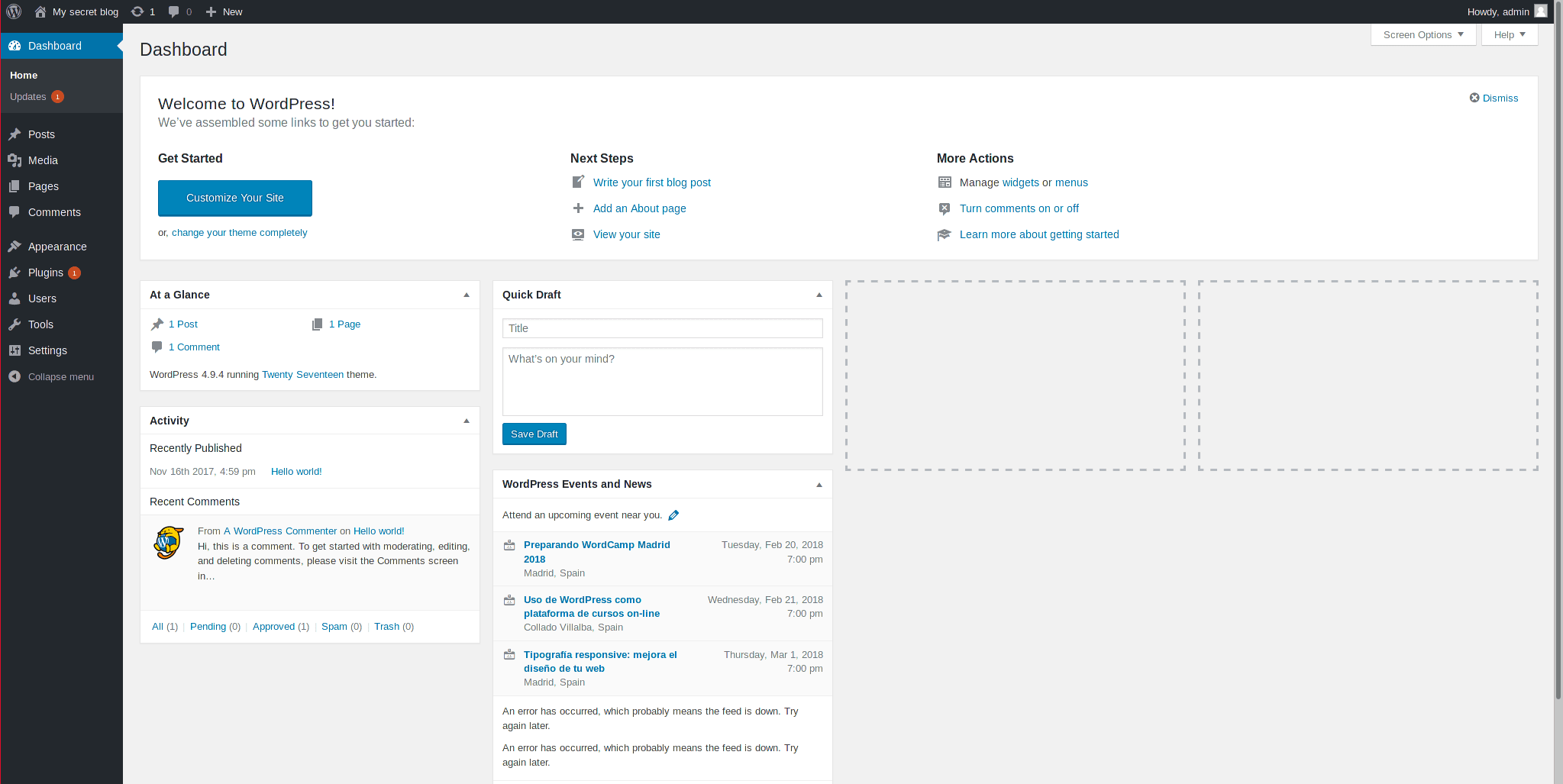Open the Plugins menu in the sidebar
The height and width of the screenshot is (784, 1563).
(x=46, y=273)
